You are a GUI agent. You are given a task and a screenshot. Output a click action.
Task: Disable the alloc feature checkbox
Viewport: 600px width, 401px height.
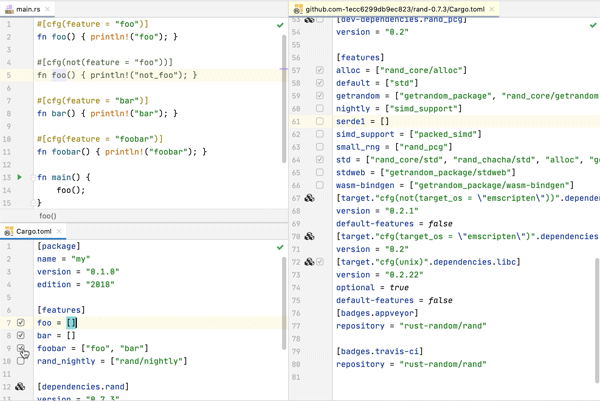pos(320,71)
